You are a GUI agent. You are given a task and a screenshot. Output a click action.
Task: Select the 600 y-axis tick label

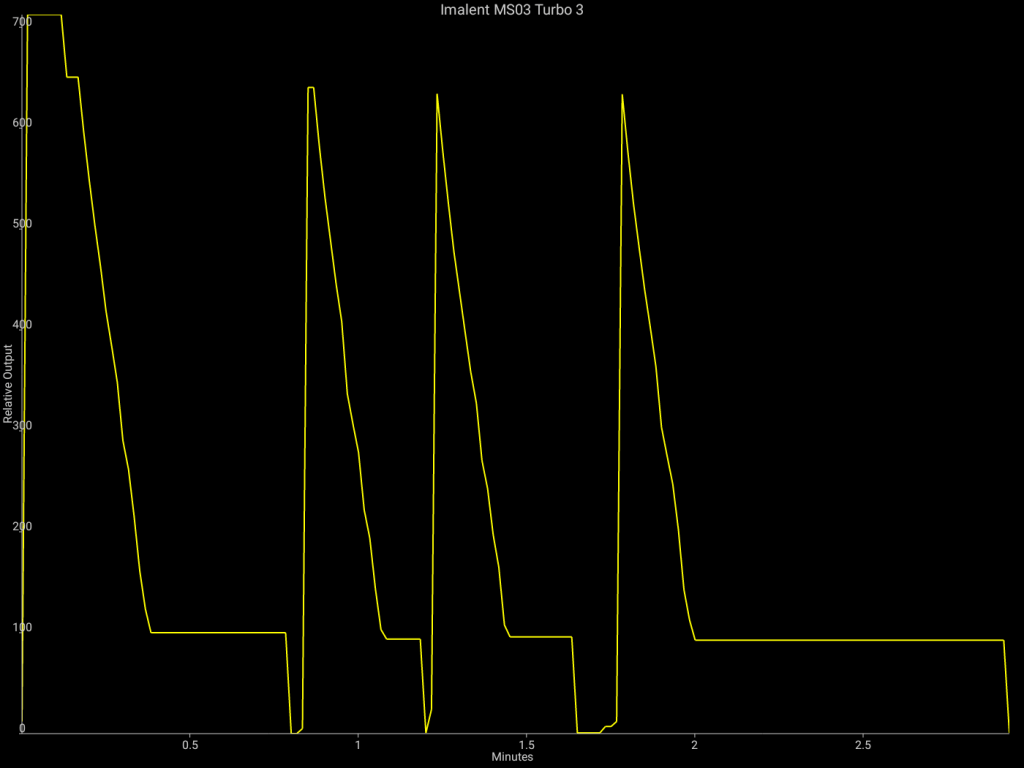(9, 122)
